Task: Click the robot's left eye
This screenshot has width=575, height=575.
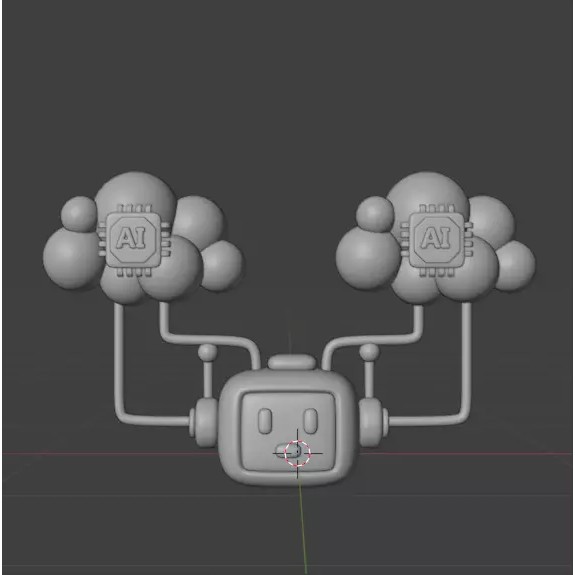Action: pos(265,421)
